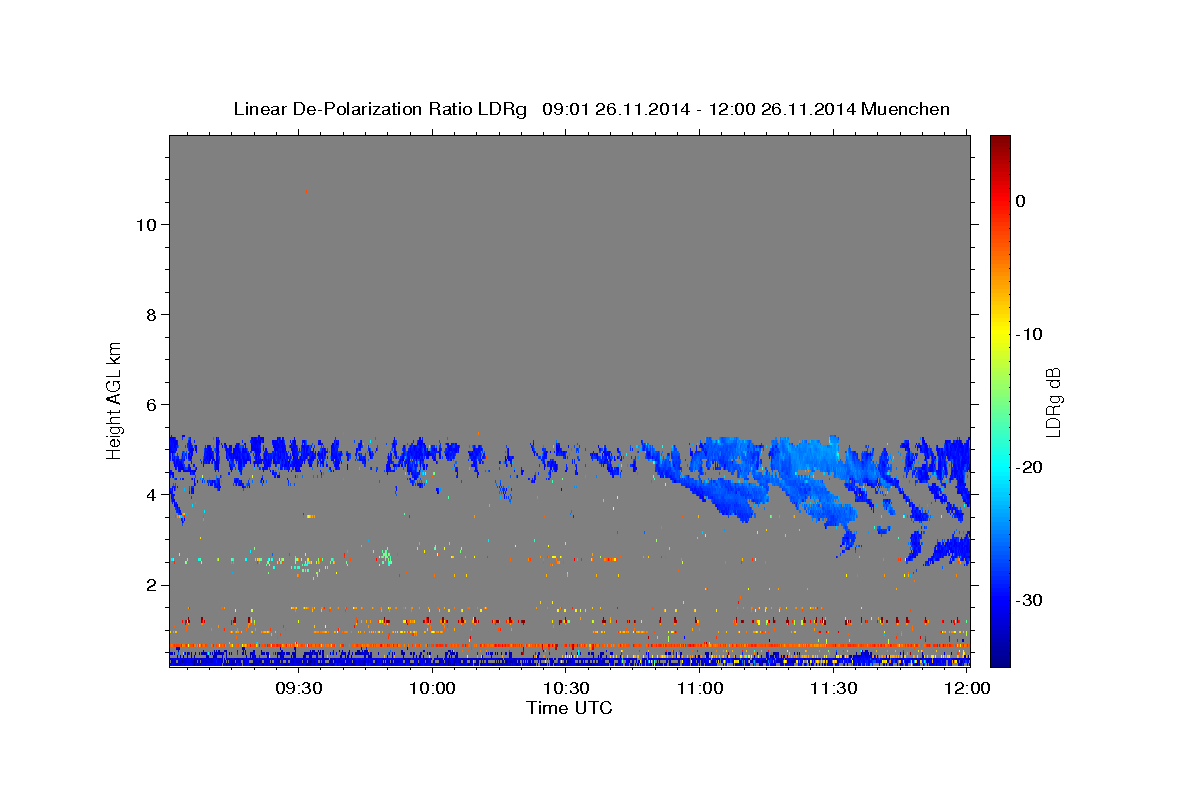Click the 'LDRg dB' colorbar label
This screenshot has width=1200, height=800.
[x=1053, y=401]
